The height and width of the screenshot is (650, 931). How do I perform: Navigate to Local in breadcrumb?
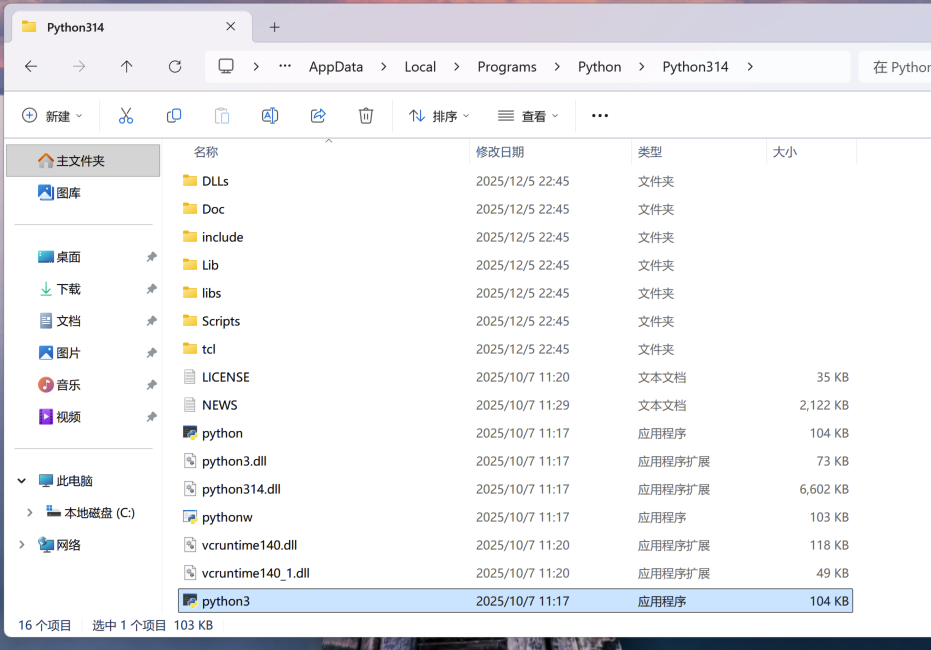[x=420, y=66]
